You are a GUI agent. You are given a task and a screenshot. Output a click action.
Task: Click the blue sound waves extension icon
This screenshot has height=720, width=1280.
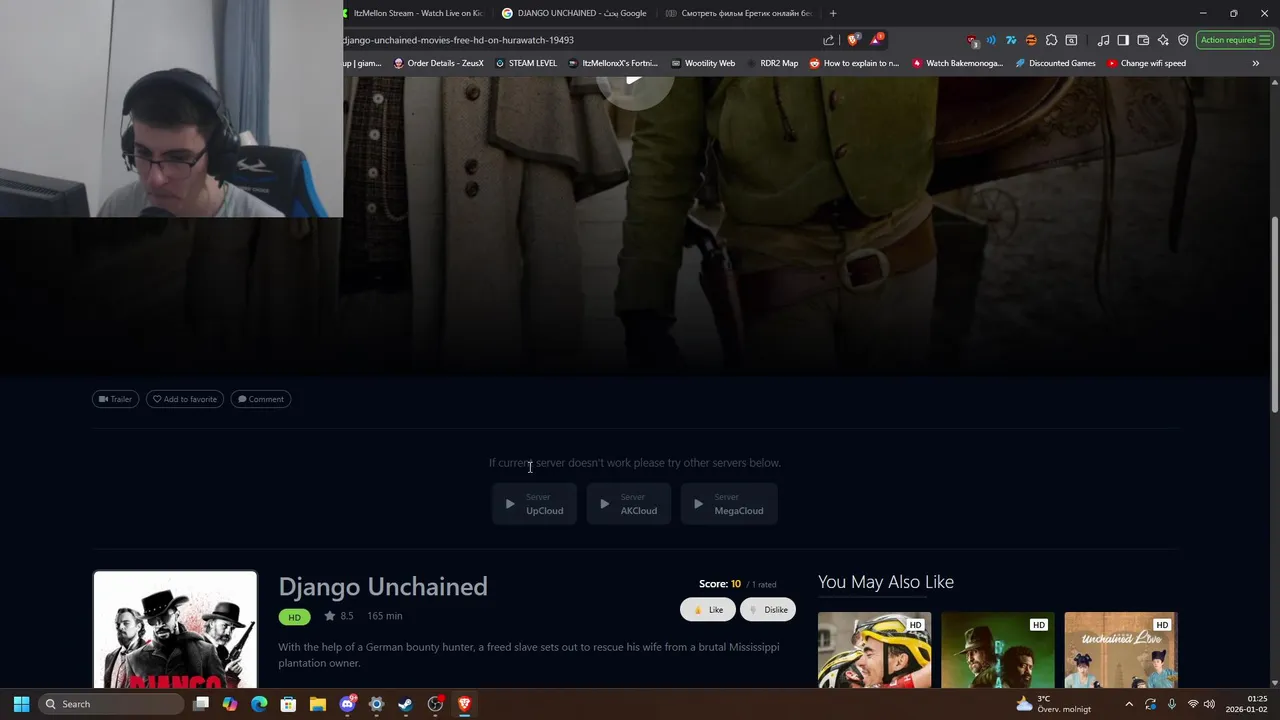click(x=991, y=40)
